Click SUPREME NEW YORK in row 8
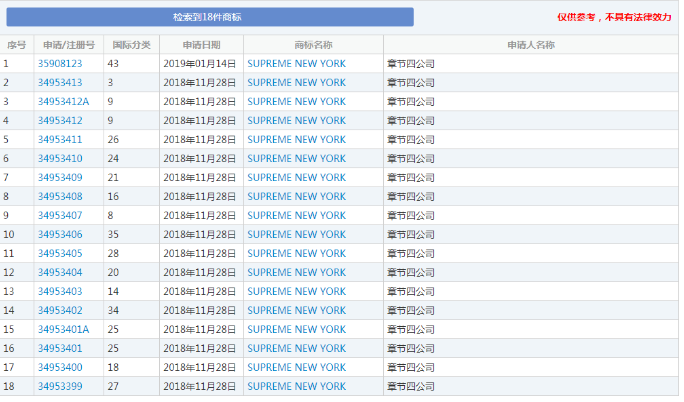684x402 pixels. point(297,196)
